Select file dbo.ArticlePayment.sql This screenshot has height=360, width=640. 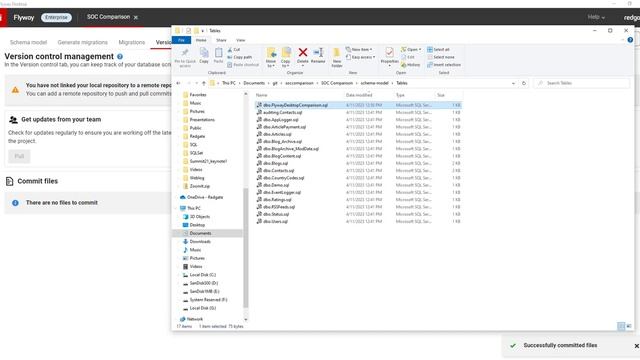click(284, 127)
